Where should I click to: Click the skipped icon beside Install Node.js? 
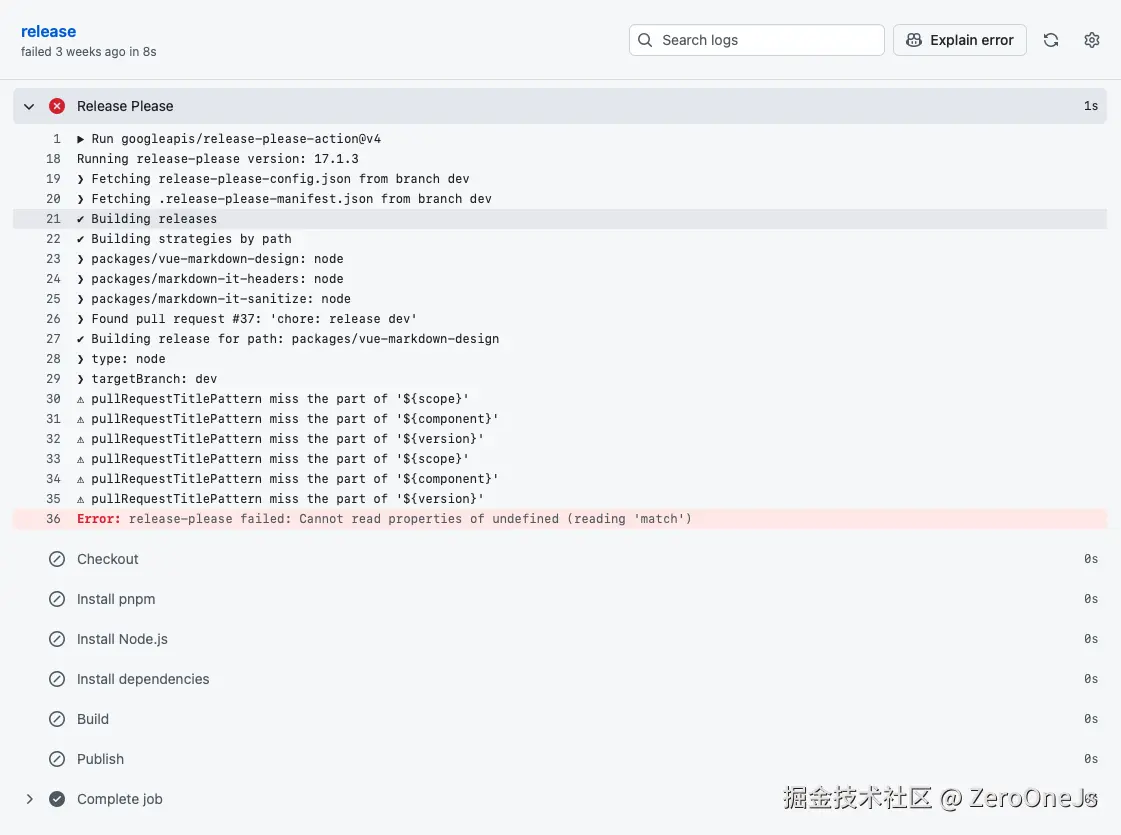(x=57, y=639)
